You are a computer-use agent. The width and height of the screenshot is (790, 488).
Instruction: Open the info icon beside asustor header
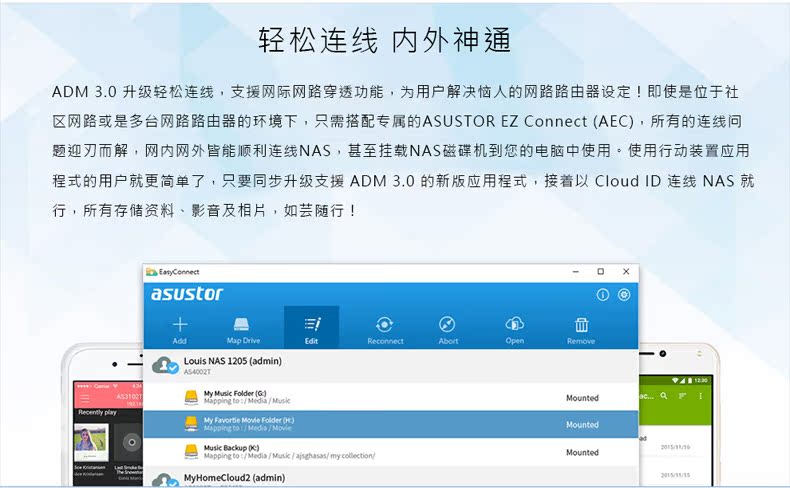click(603, 295)
